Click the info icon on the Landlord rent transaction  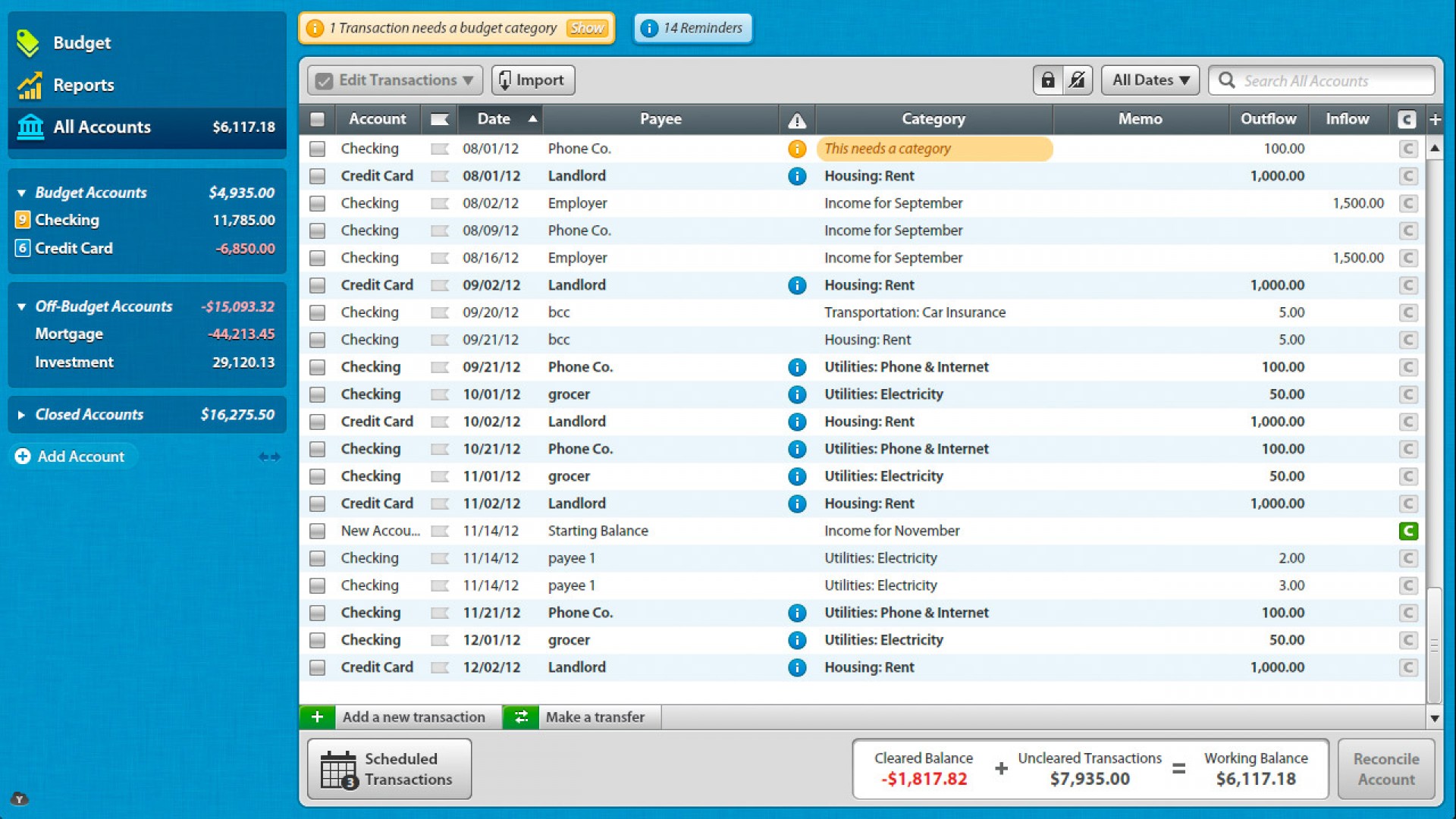click(x=797, y=176)
